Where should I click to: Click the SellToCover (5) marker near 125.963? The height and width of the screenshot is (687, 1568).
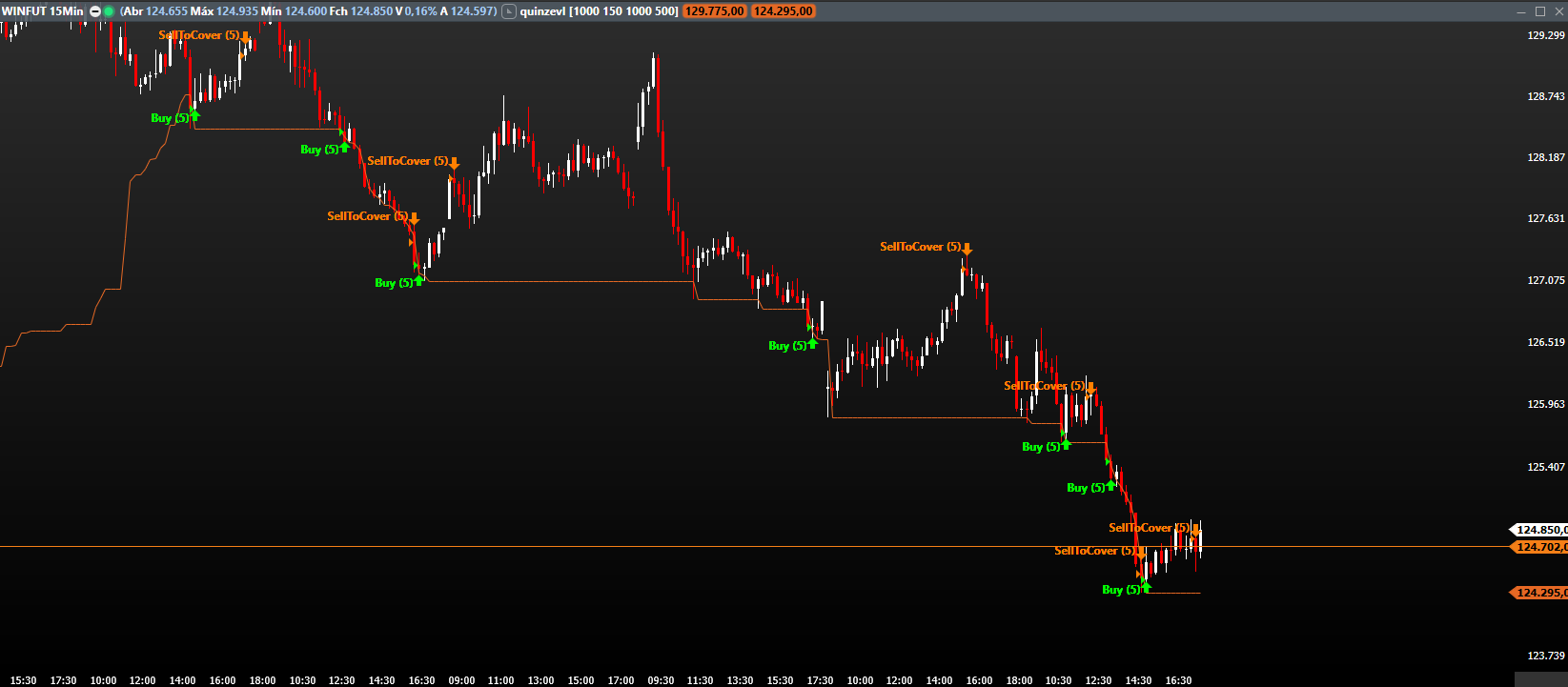pyautogui.click(x=1090, y=388)
